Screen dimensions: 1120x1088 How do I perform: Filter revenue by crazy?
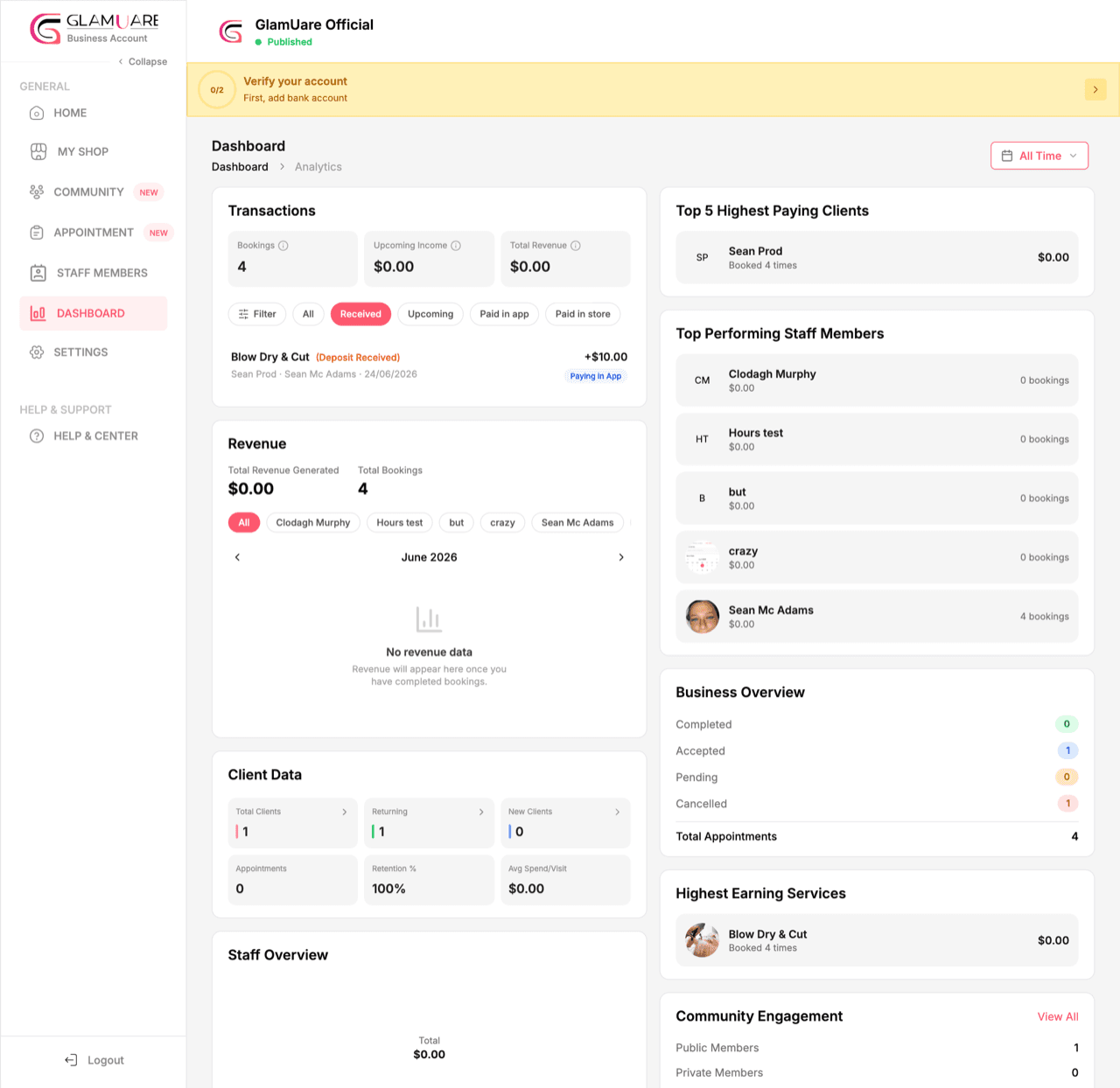[502, 522]
